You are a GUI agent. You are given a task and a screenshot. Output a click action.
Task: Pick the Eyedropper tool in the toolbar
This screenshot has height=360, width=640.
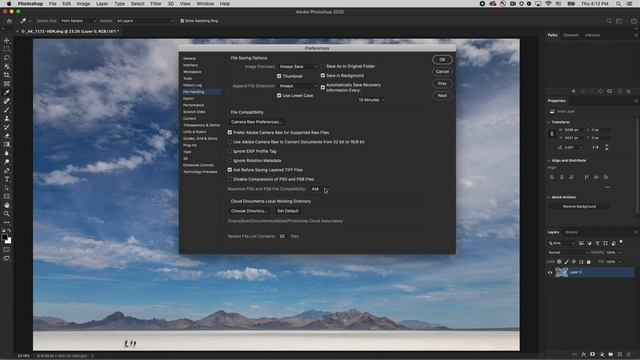pyautogui.click(x=7, y=92)
